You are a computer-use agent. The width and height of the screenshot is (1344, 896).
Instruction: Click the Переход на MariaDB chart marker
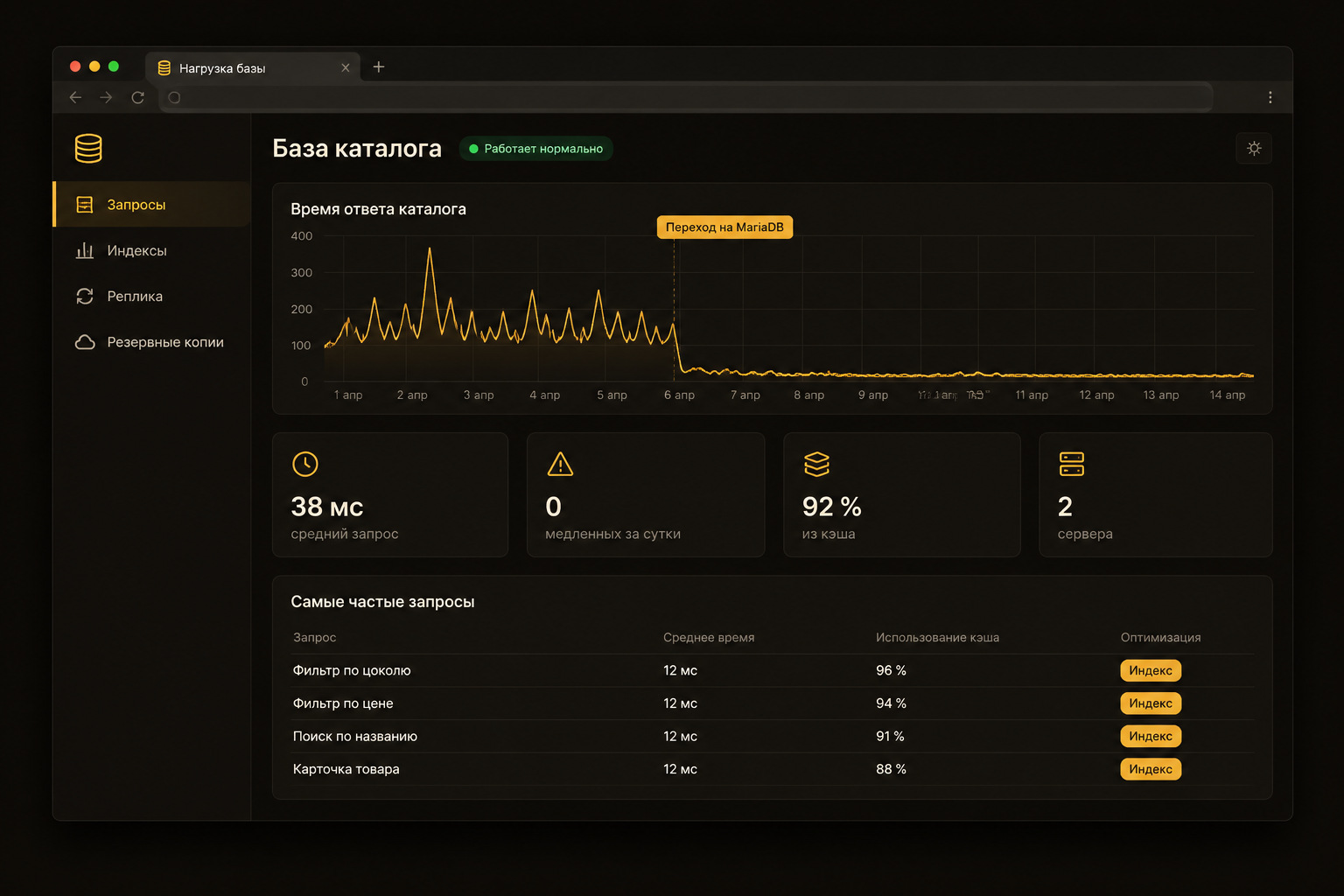click(724, 227)
